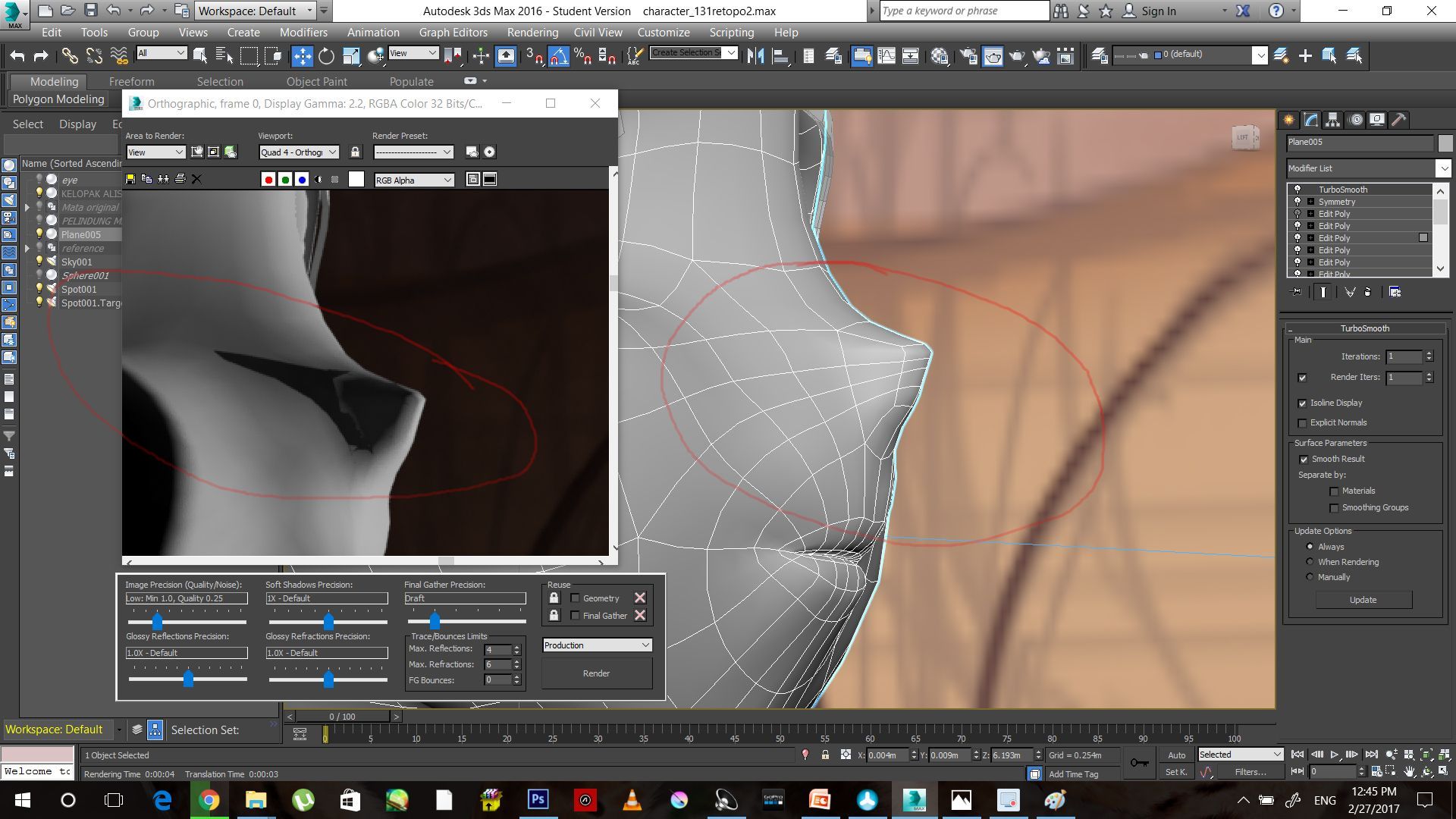Click the Redo arrow in main toolbar
Viewport: 1456px width, 819px height.
(x=41, y=55)
